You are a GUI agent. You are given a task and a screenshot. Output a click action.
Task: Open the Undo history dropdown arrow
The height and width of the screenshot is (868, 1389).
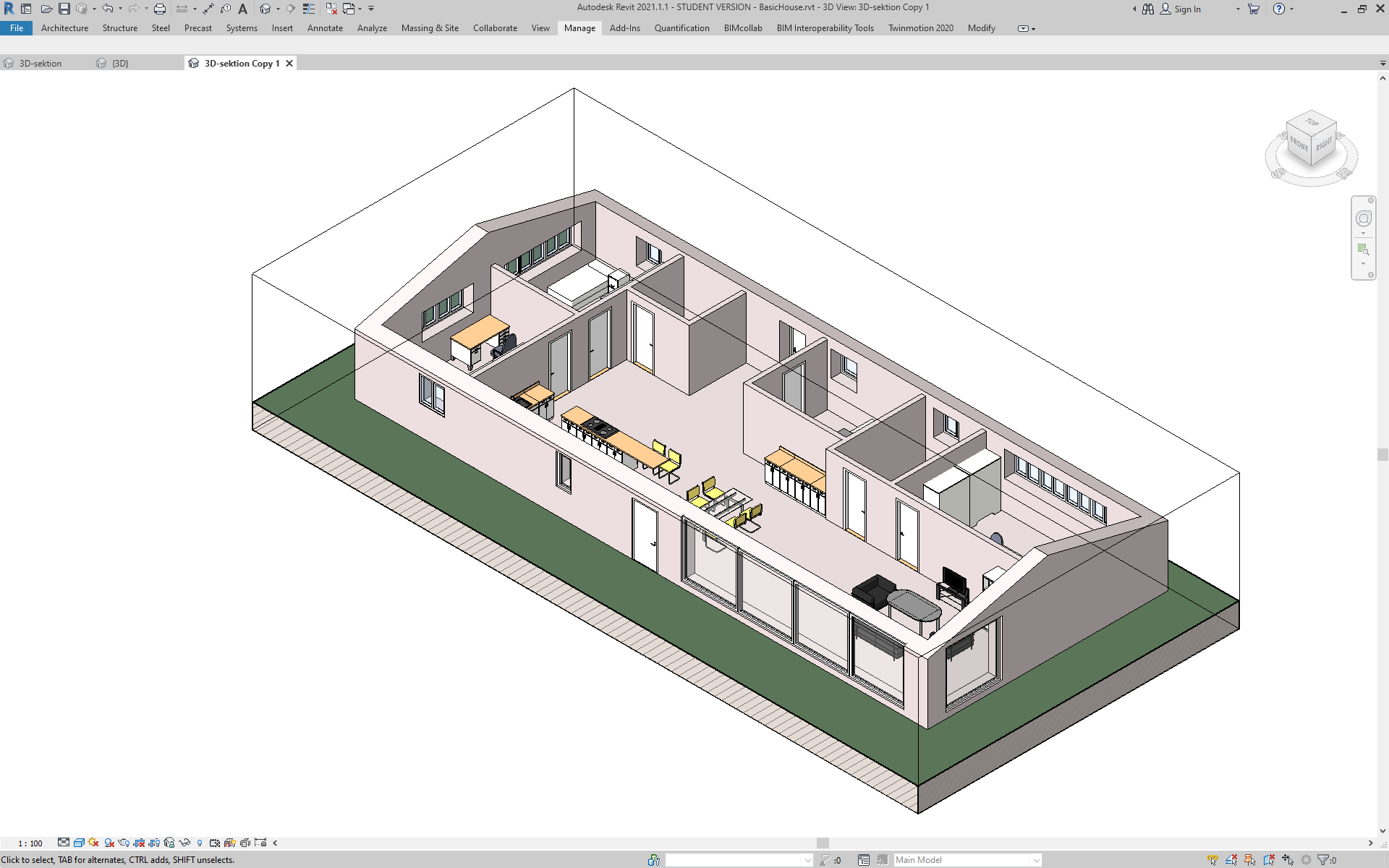point(120,9)
